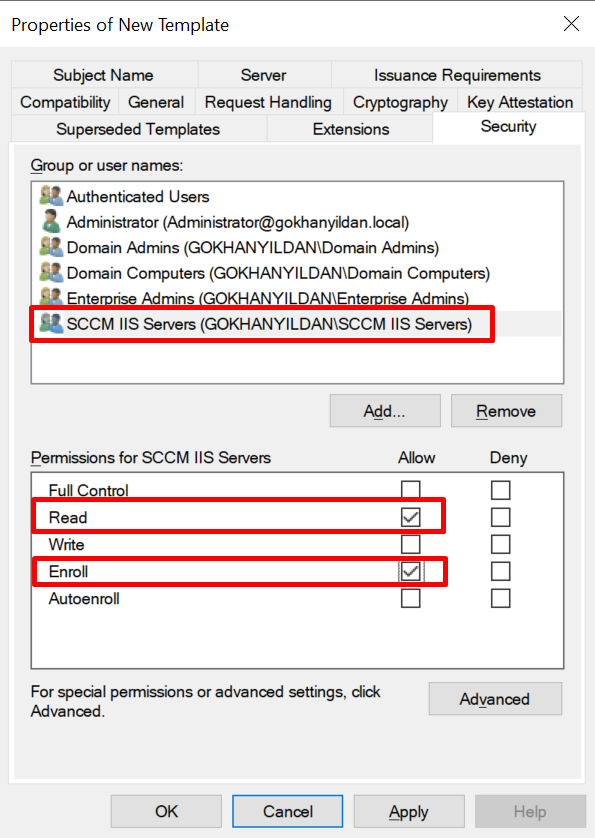
Task: Click Remove to delete selected group
Action: 506,411
